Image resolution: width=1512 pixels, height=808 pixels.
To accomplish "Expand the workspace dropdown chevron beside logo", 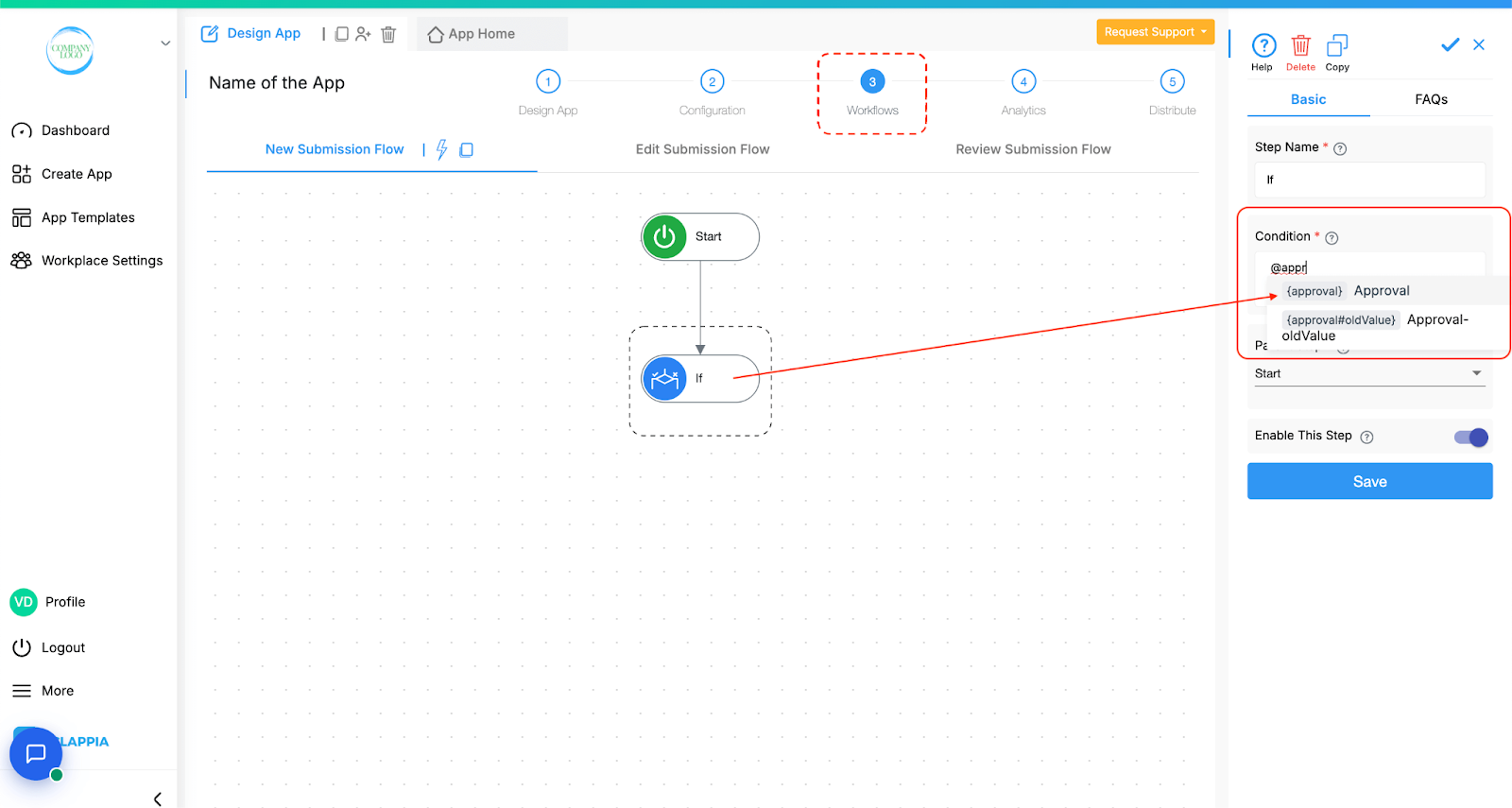I will [x=165, y=43].
